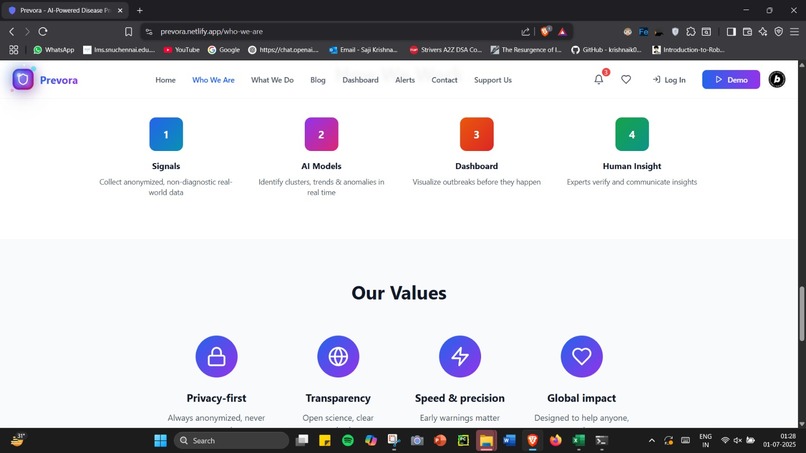Click the Global impact heart icon
The image size is (806, 453).
[581, 356]
